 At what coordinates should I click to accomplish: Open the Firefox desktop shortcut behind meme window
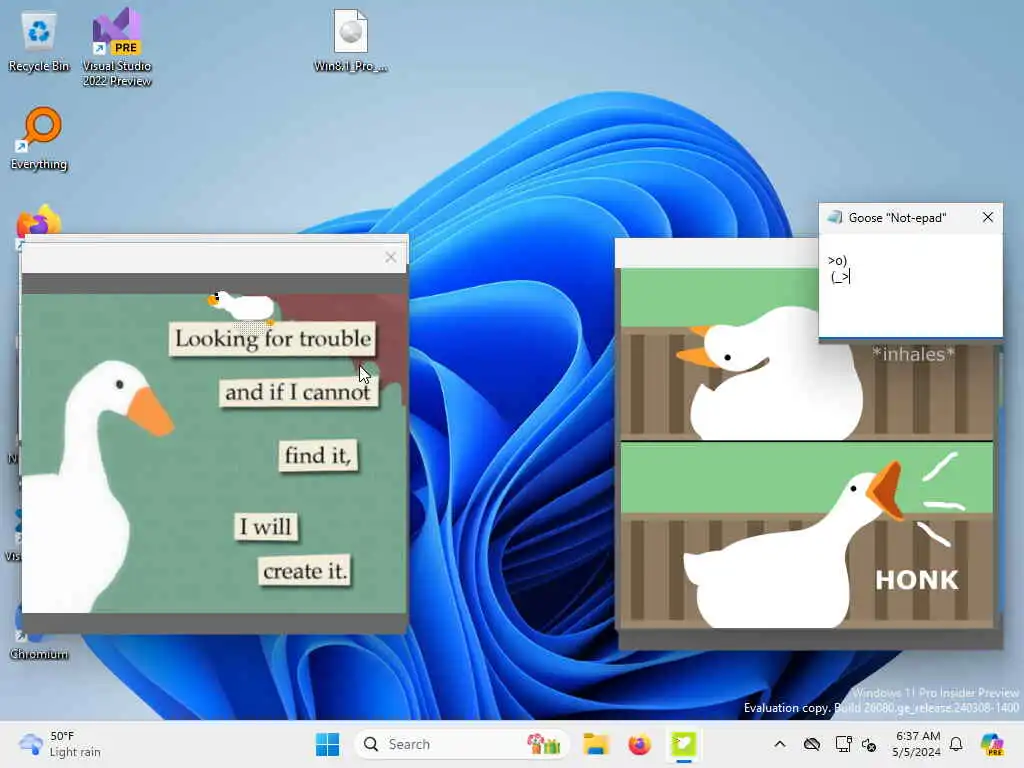click(x=39, y=221)
